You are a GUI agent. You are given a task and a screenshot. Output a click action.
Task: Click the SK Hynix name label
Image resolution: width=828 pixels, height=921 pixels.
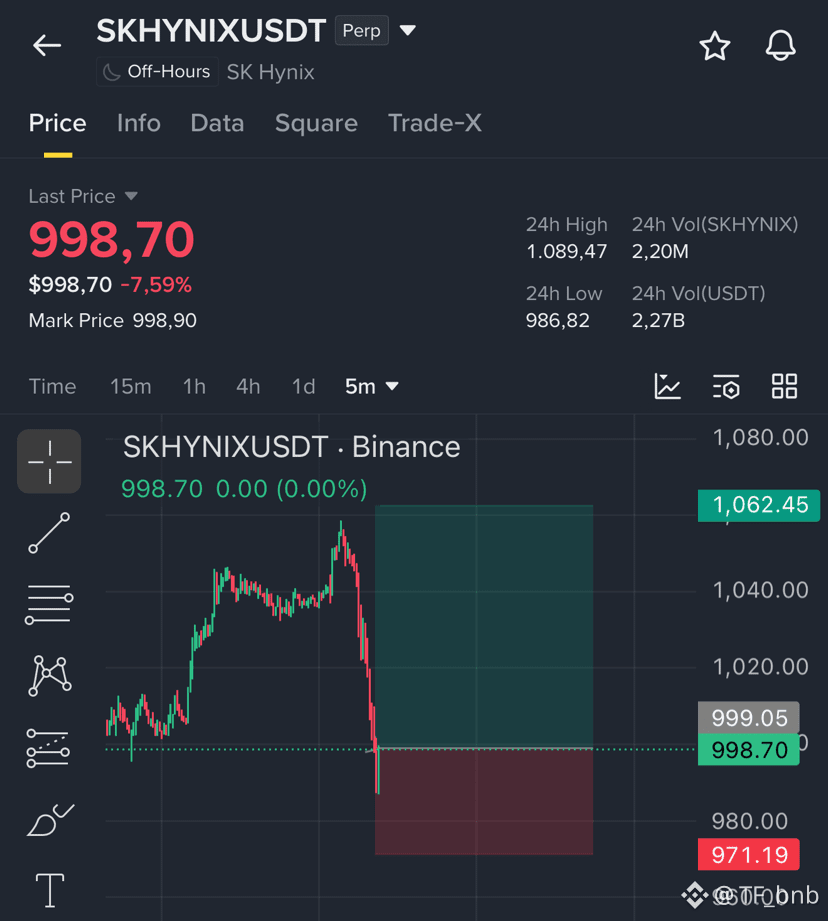pos(270,72)
